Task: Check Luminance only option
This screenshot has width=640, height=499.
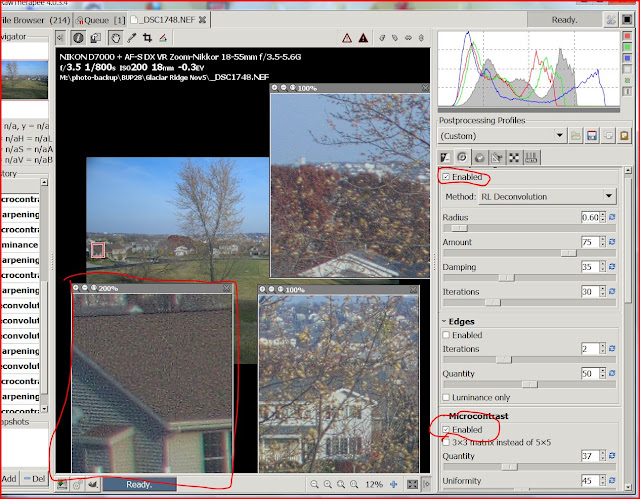Action: pos(446,397)
